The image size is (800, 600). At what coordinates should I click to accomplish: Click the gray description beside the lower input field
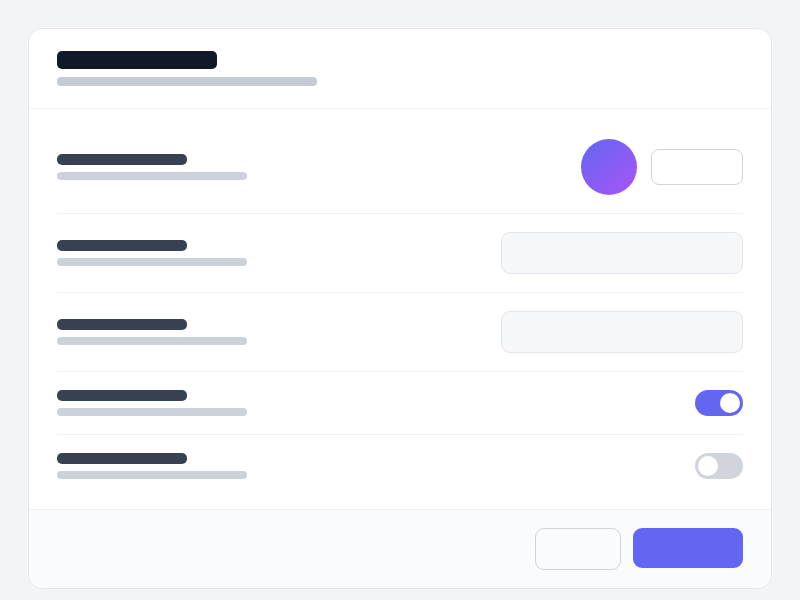(152, 341)
